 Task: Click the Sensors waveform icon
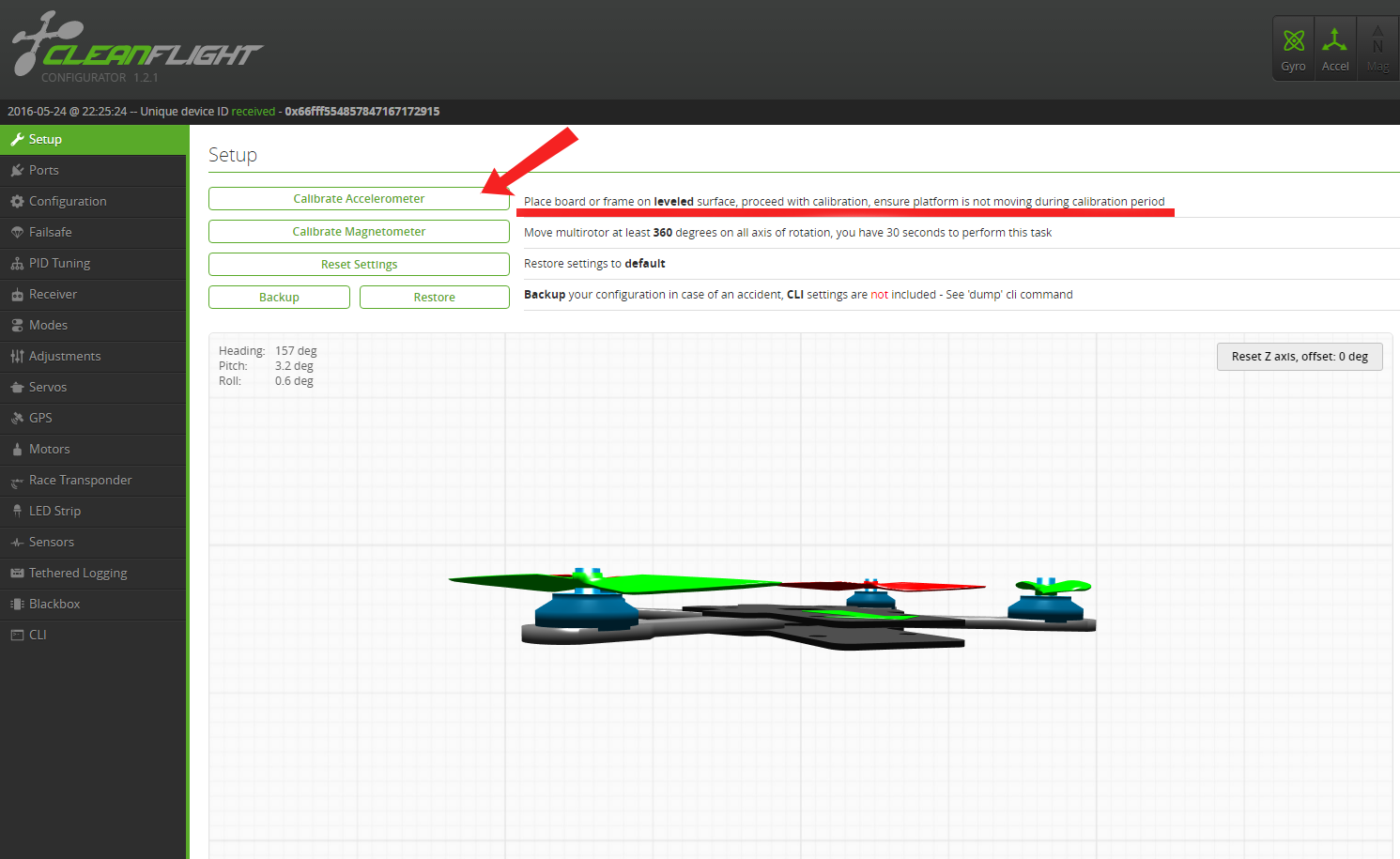click(17, 543)
